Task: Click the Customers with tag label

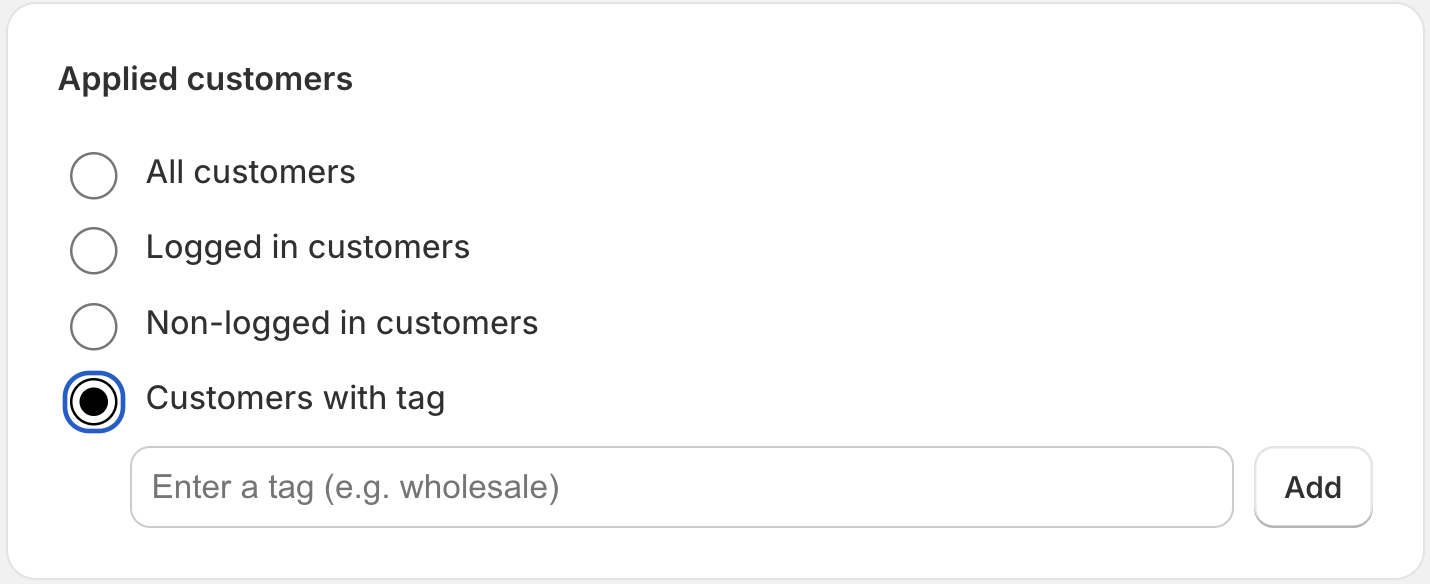Action: [x=295, y=398]
